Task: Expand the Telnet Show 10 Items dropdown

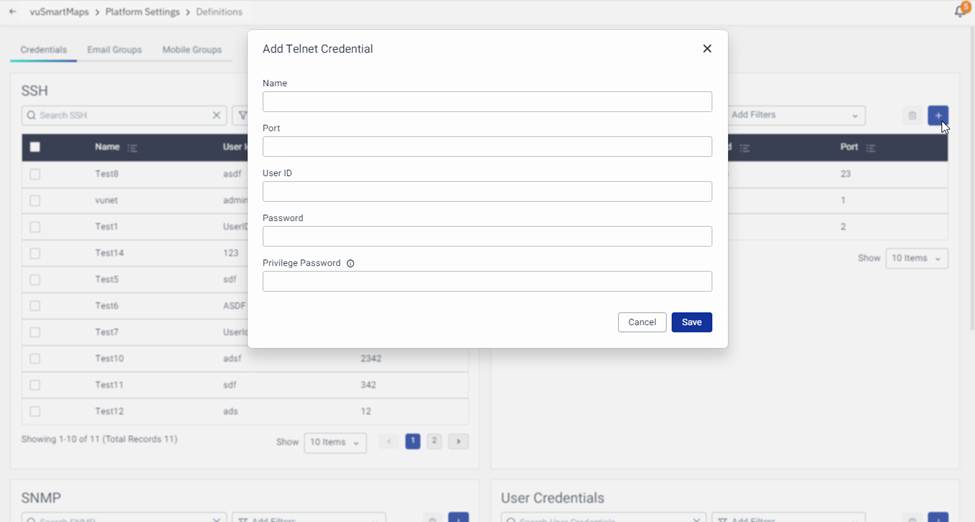Action: click(916, 258)
